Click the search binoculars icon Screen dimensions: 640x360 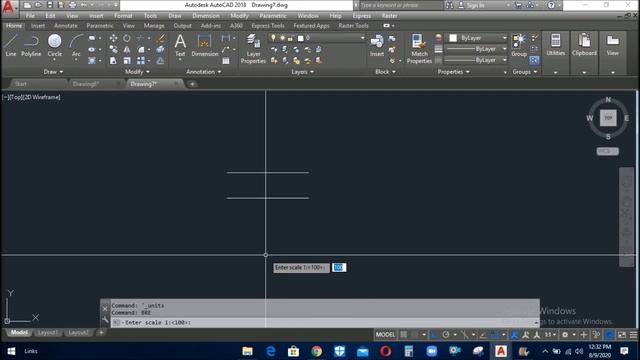pos(449,5)
